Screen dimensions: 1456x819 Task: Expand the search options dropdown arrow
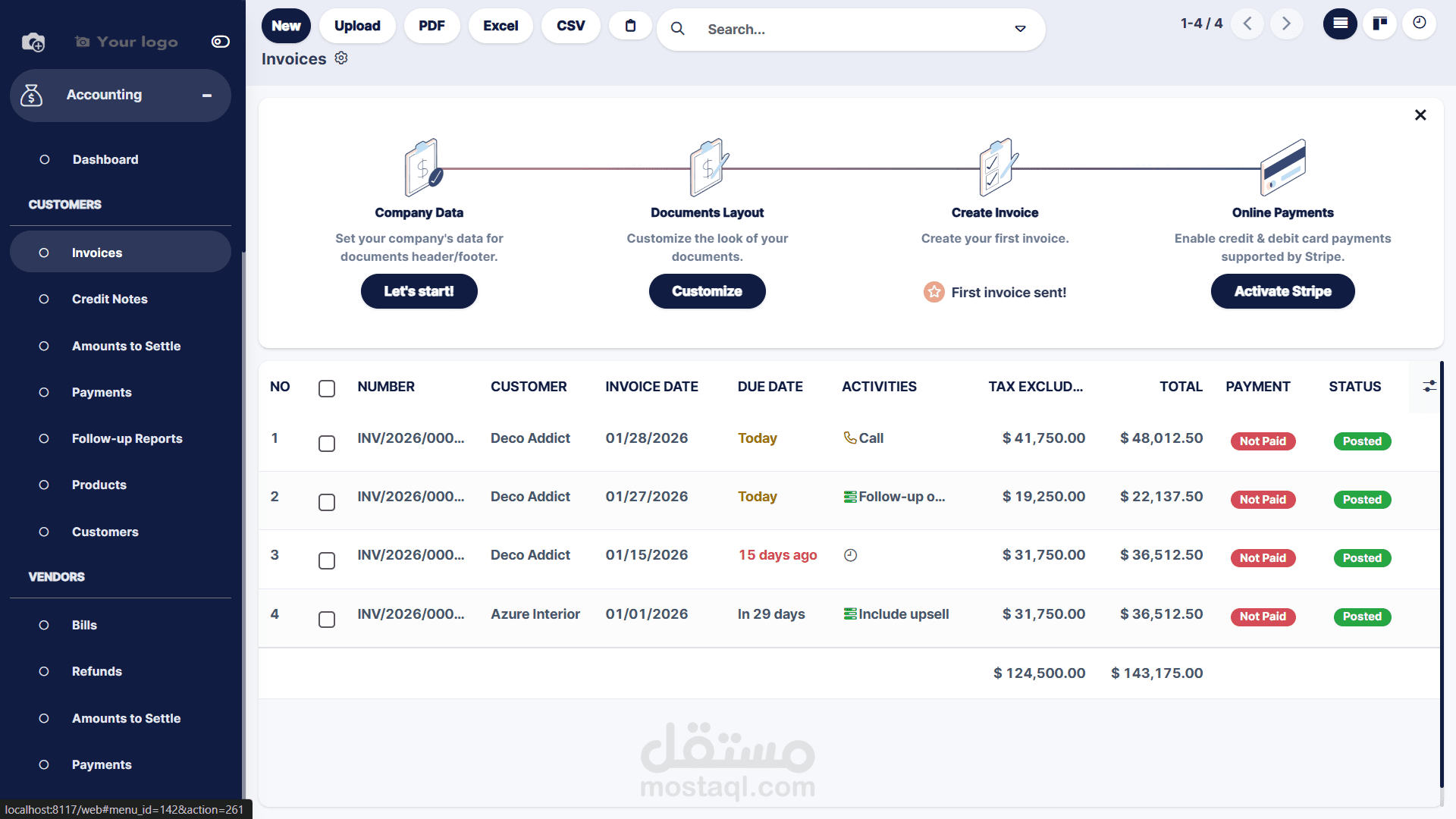tap(1020, 29)
